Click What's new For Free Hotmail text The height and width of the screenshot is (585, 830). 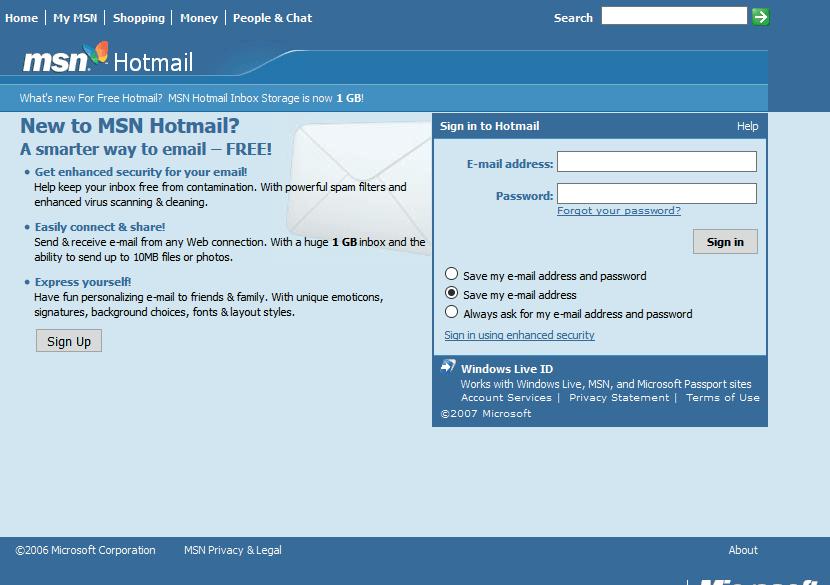tap(91, 98)
